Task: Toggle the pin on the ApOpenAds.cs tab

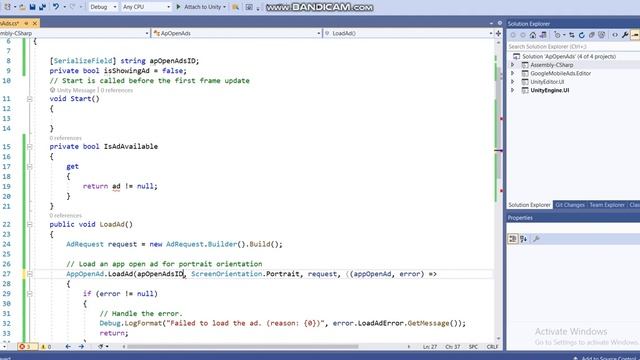Action: [26, 23]
